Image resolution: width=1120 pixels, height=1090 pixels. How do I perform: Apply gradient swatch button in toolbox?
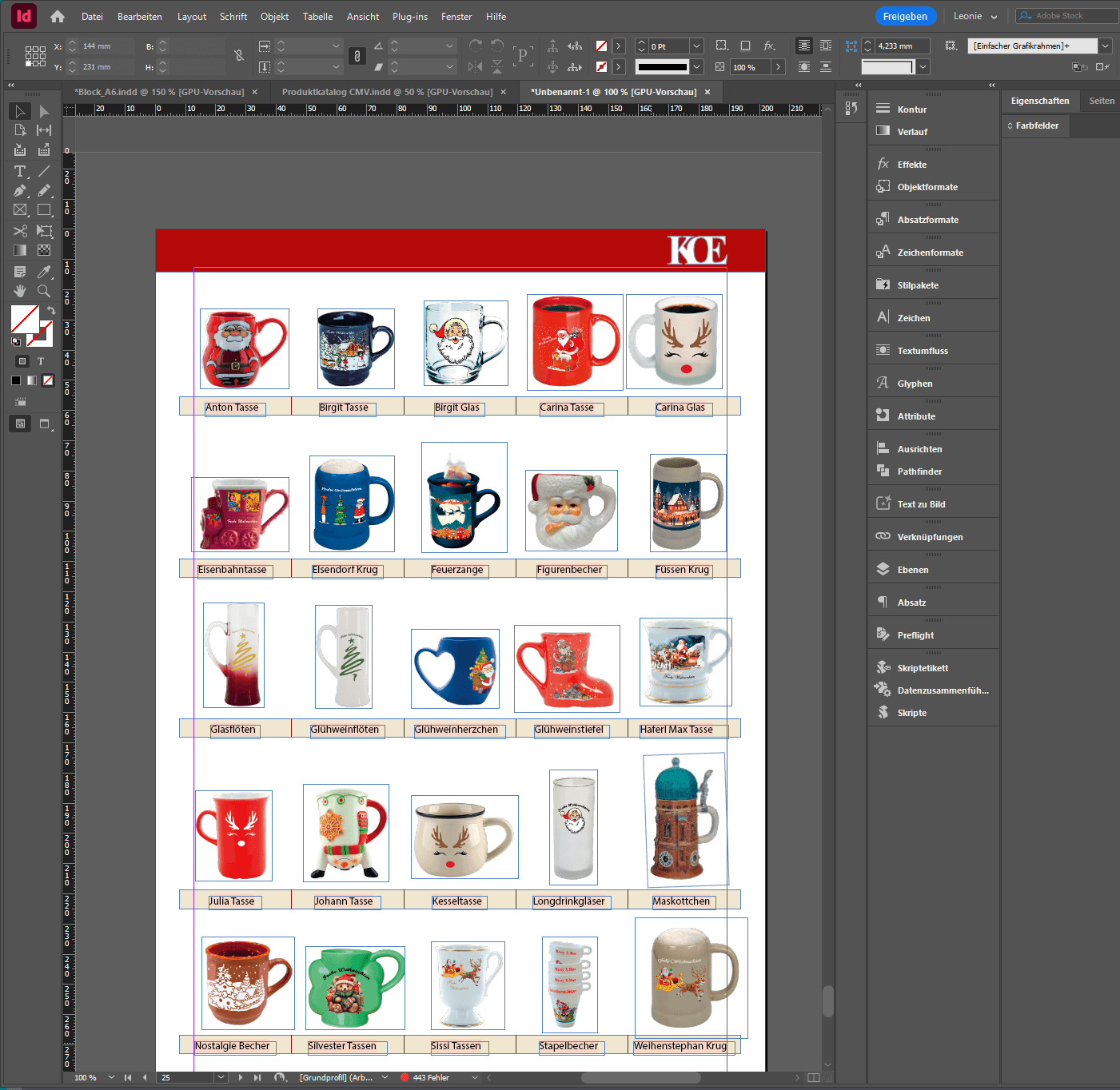pos(32,380)
